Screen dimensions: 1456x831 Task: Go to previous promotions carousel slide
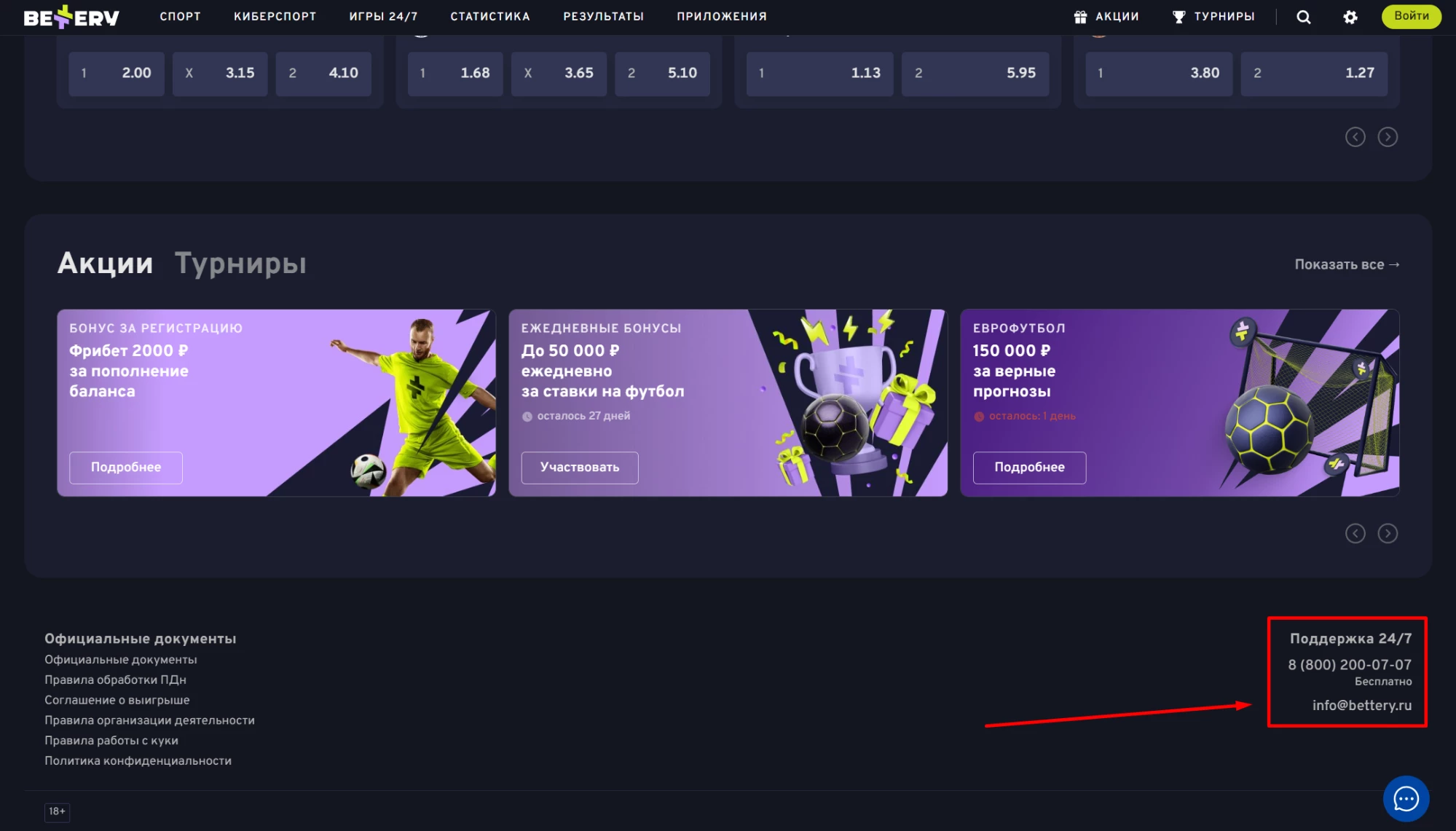pos(1355,534)
